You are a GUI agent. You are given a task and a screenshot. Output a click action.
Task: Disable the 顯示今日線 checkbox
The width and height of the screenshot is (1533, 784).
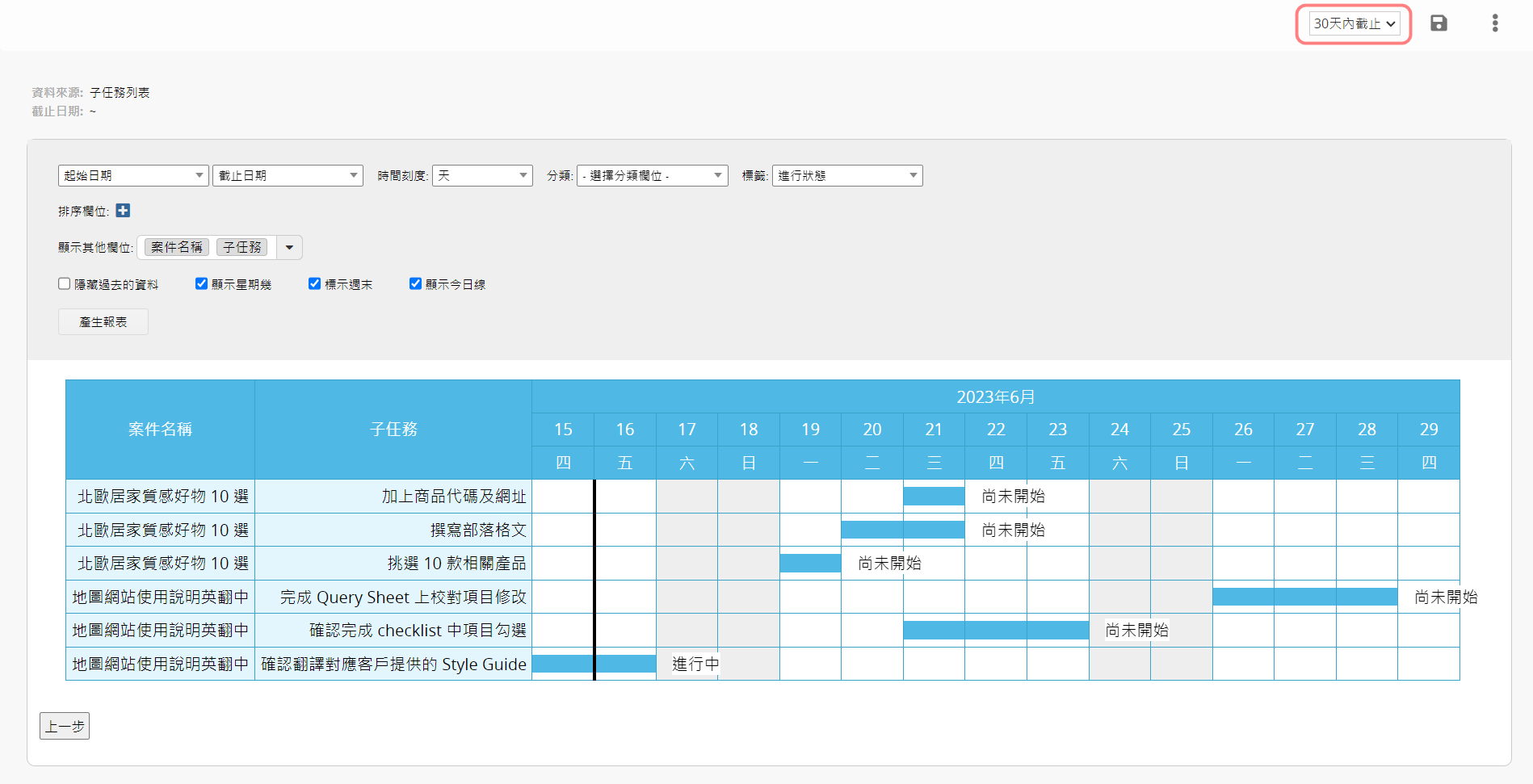click(x=415, y=283)
